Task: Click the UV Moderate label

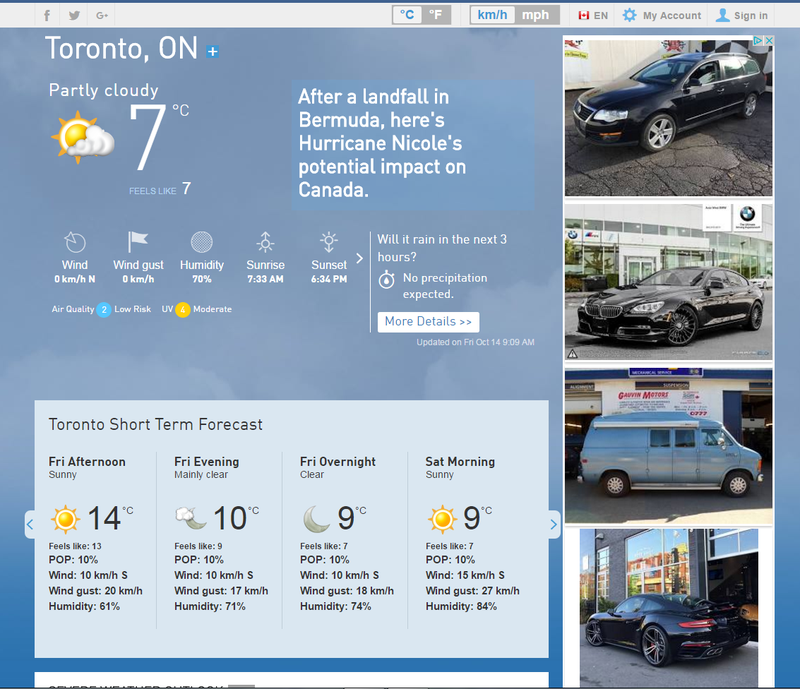Action: 212,309
